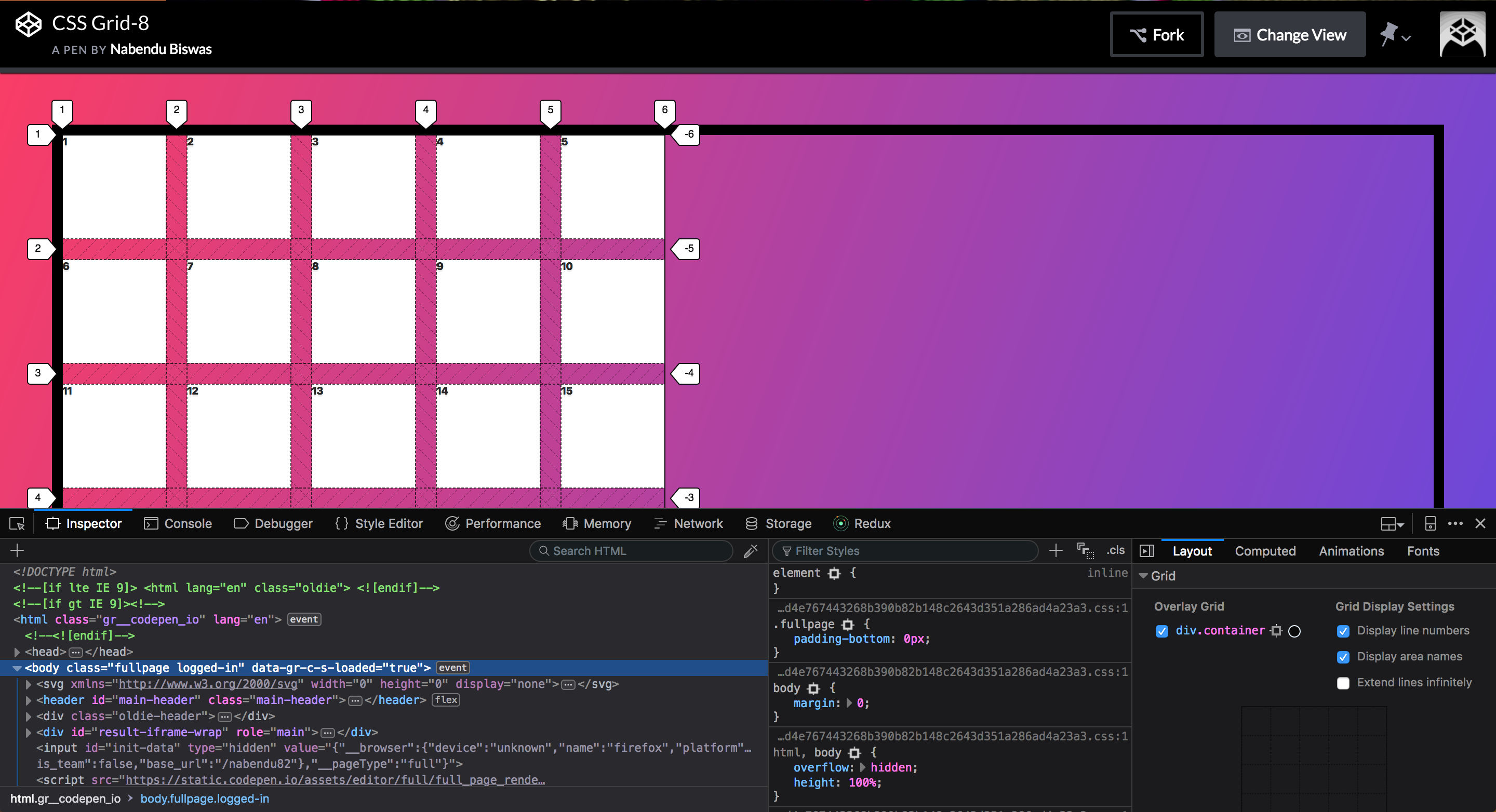Close the developer tools panel
The height and width of the screenshot is (812, 1496).
point(1480,523)
